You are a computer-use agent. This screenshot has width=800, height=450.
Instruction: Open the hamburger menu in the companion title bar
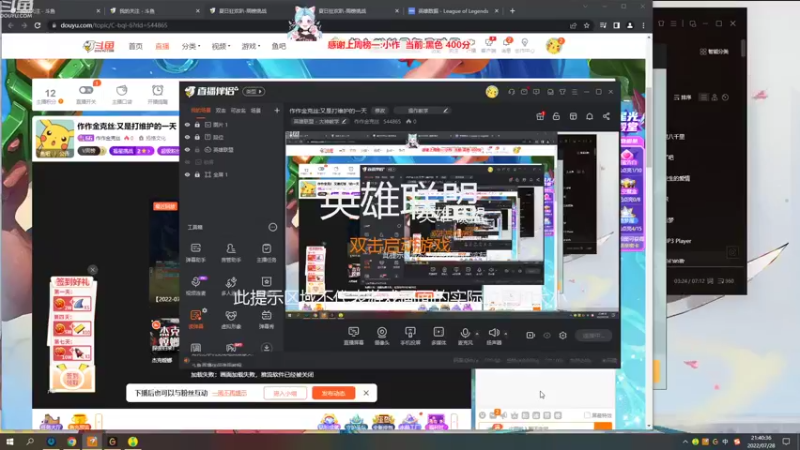[574, 92]
